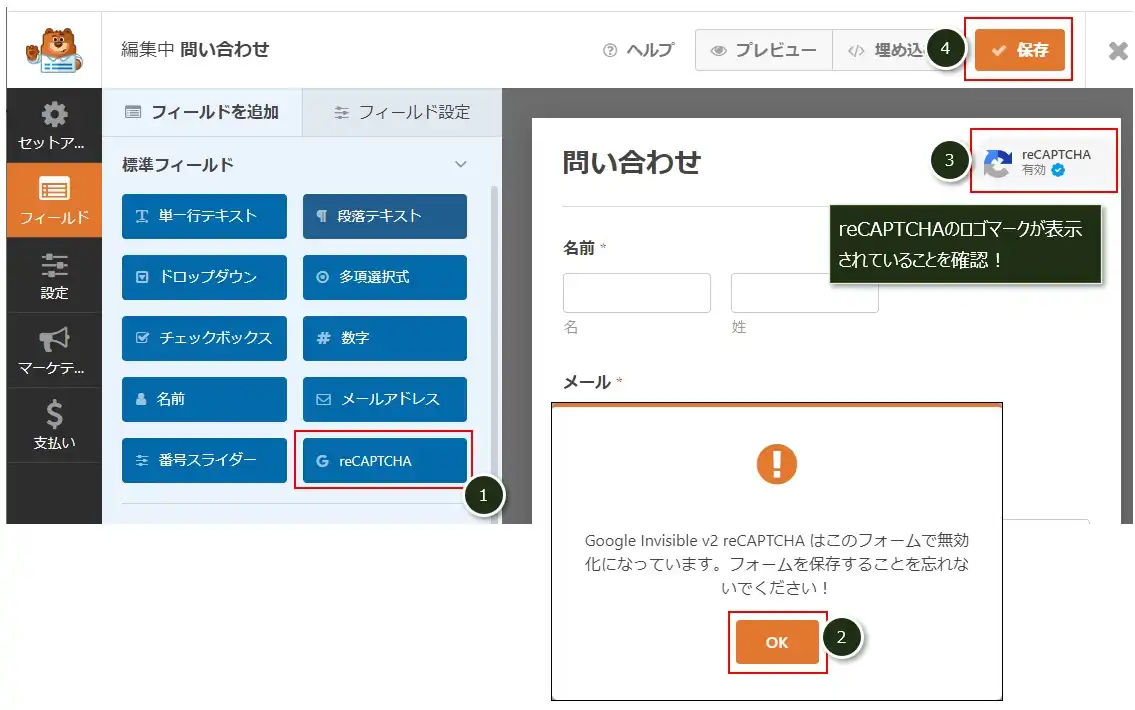Click OK in the reCAPTCHA dialog

(x=777, y=642)
